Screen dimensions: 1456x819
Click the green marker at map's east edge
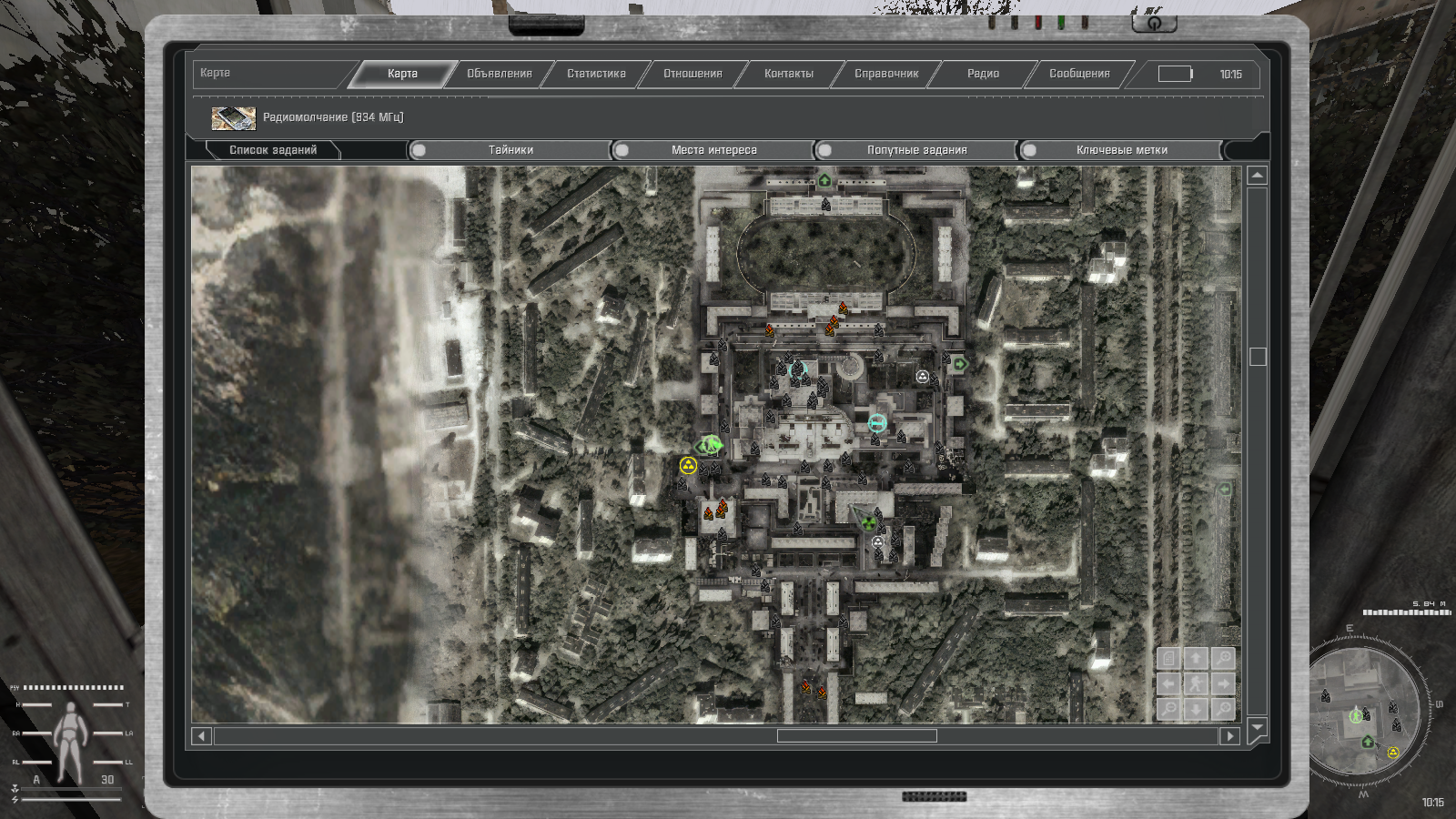click(1225, 490)
